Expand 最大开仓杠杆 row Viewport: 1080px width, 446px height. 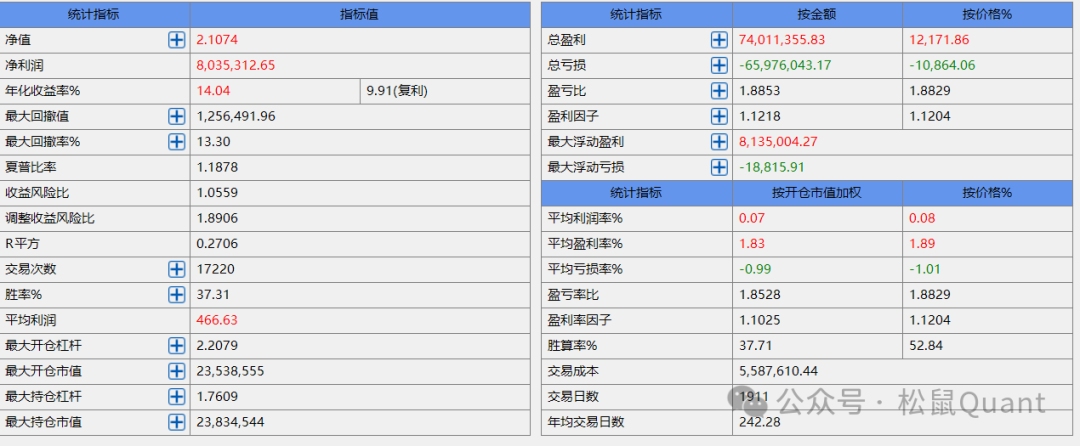(x=176, y=345)
